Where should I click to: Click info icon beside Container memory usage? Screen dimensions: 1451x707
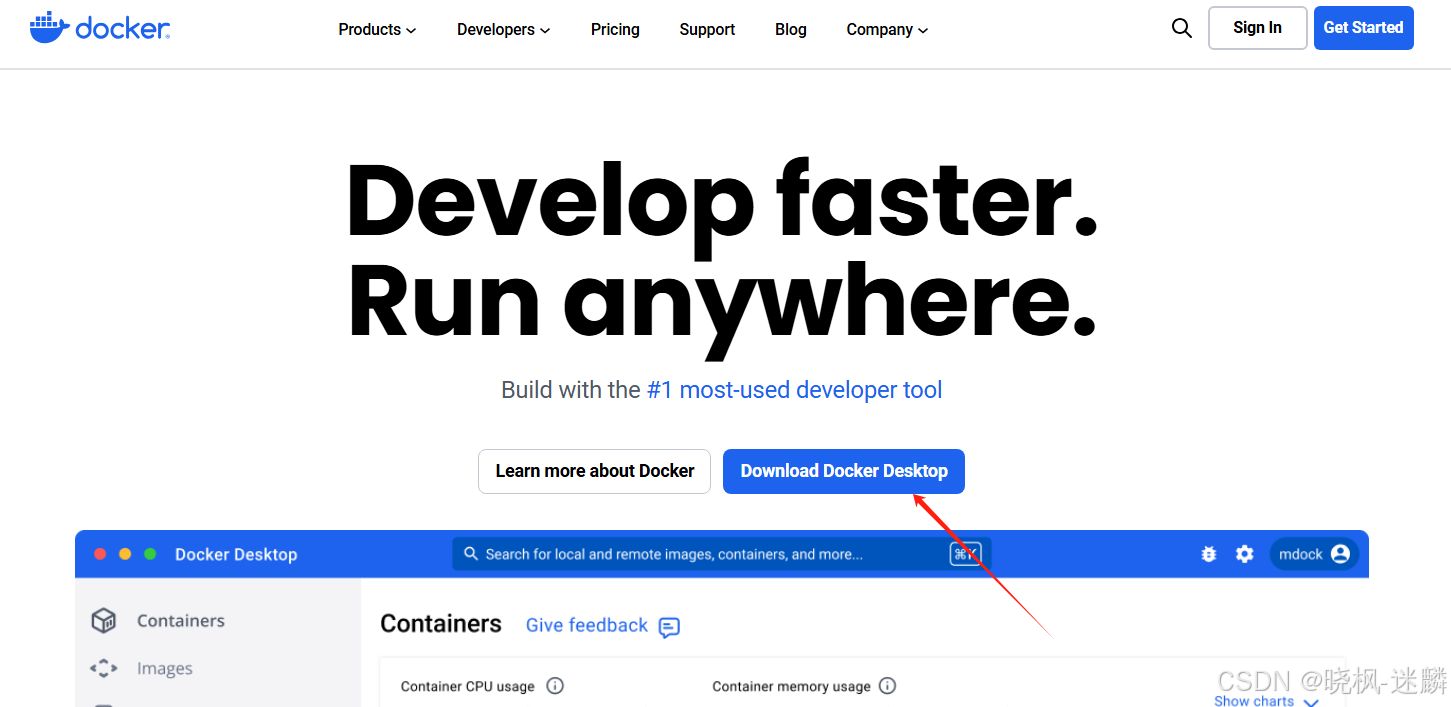click(x=887, y=686)
